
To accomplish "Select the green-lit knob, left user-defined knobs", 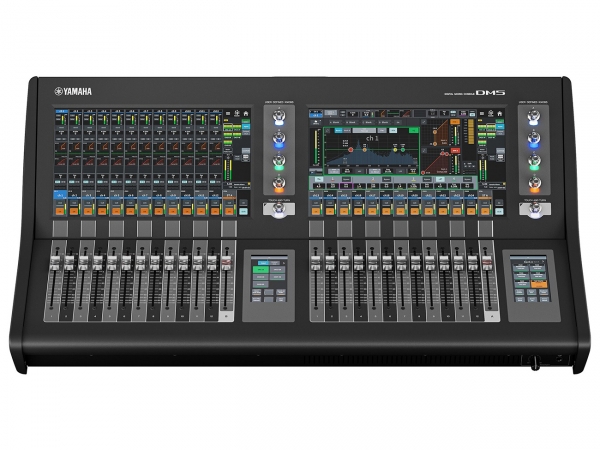I will pos(279,161).
